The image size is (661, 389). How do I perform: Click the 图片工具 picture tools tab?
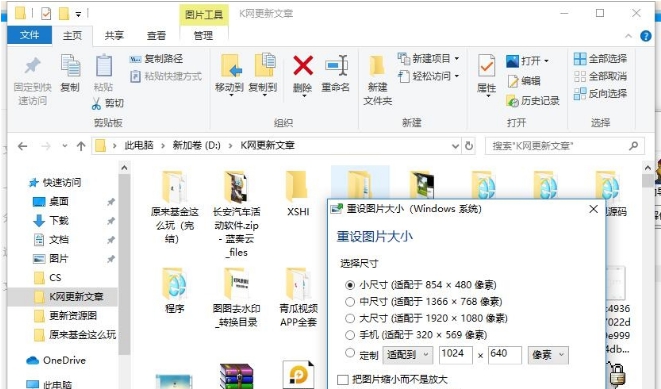coord(204,15)
